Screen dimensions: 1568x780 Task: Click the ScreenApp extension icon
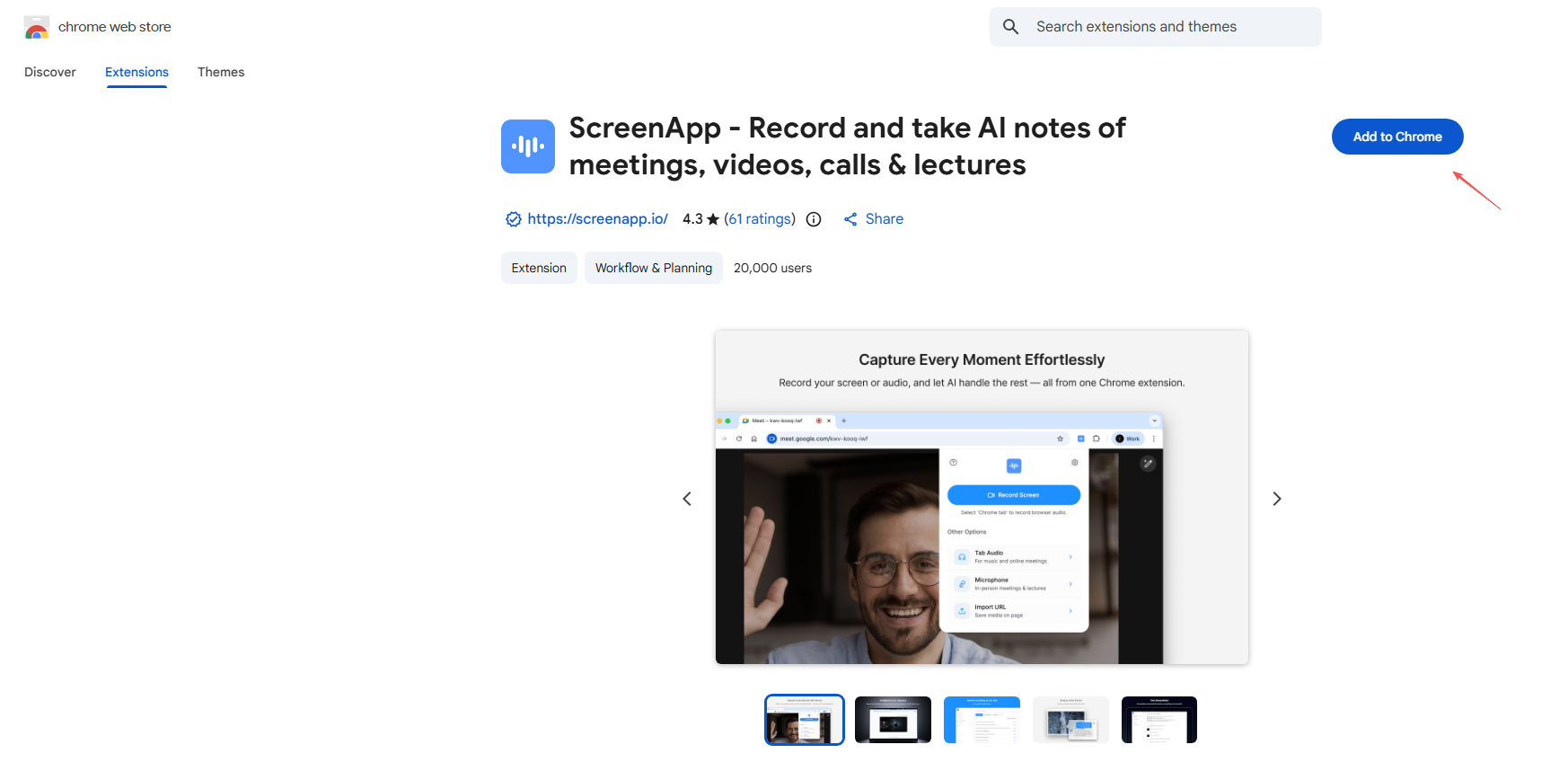[528, 146]
